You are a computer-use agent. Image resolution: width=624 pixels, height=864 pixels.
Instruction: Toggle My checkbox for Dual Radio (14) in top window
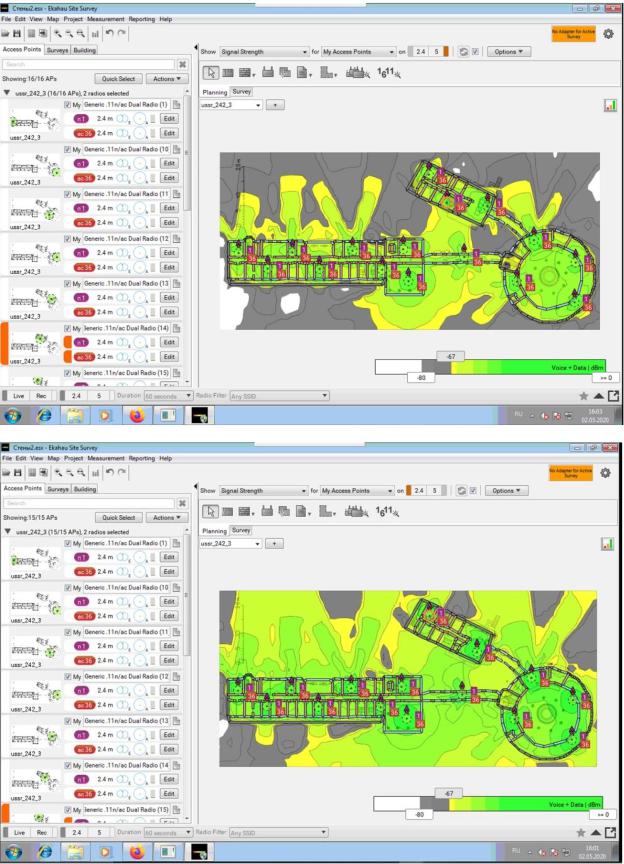pyautogui.click(x=68, y=328)
